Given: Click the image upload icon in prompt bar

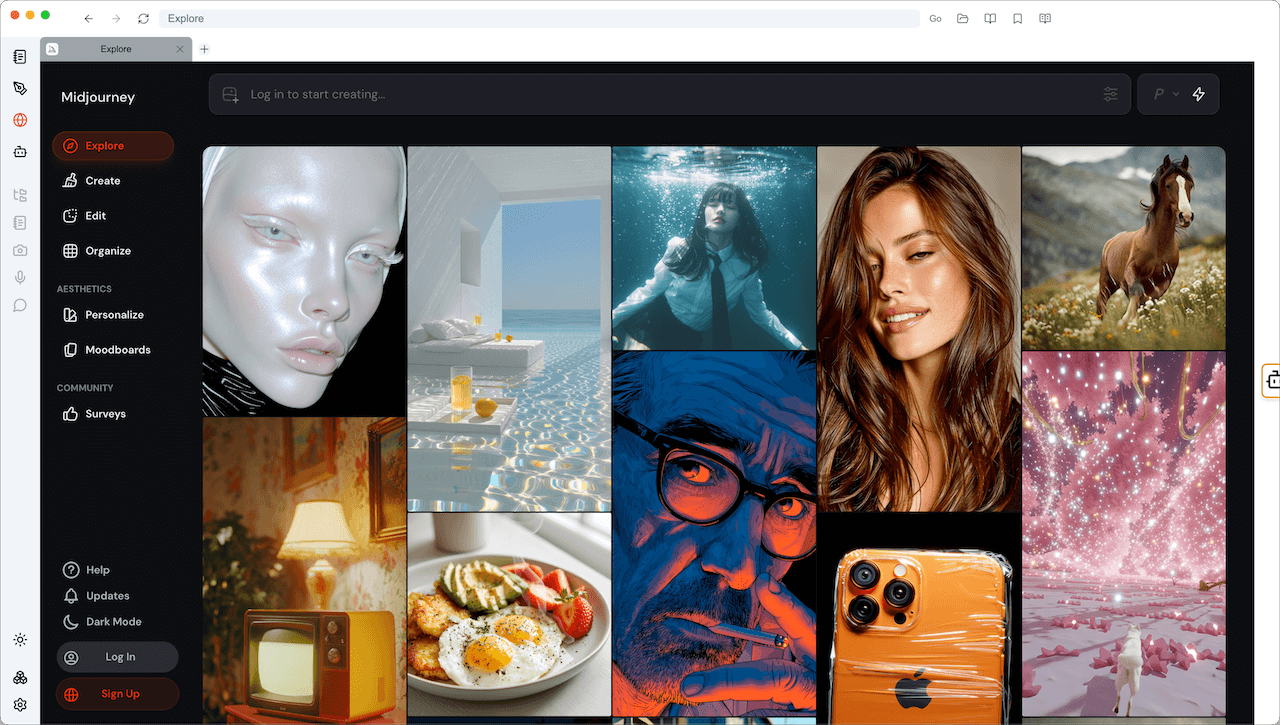Looking at the screenshot, I should click(x=231, y=94).
